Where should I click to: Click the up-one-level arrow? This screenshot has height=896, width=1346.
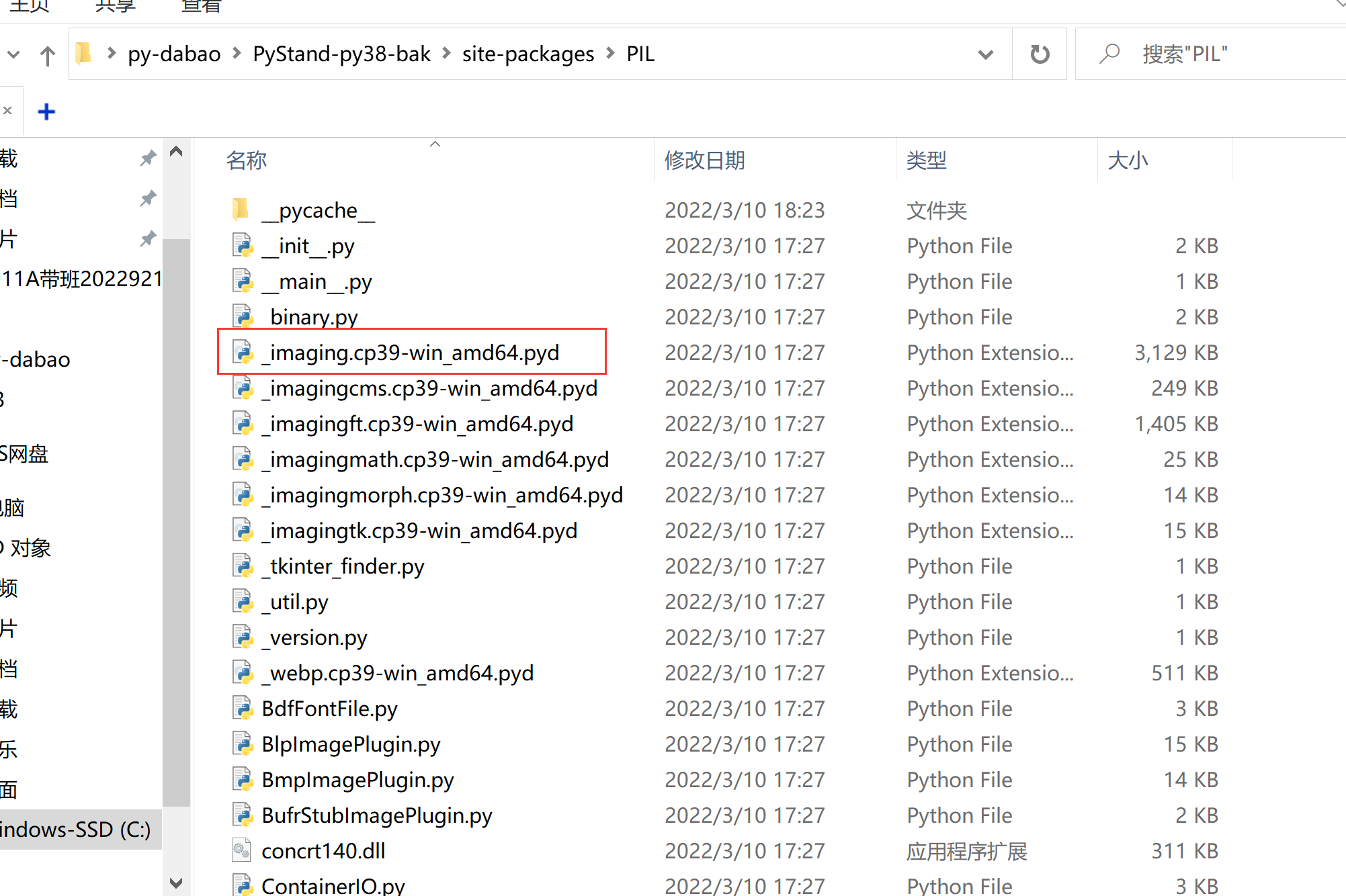(x=47, y=54)
